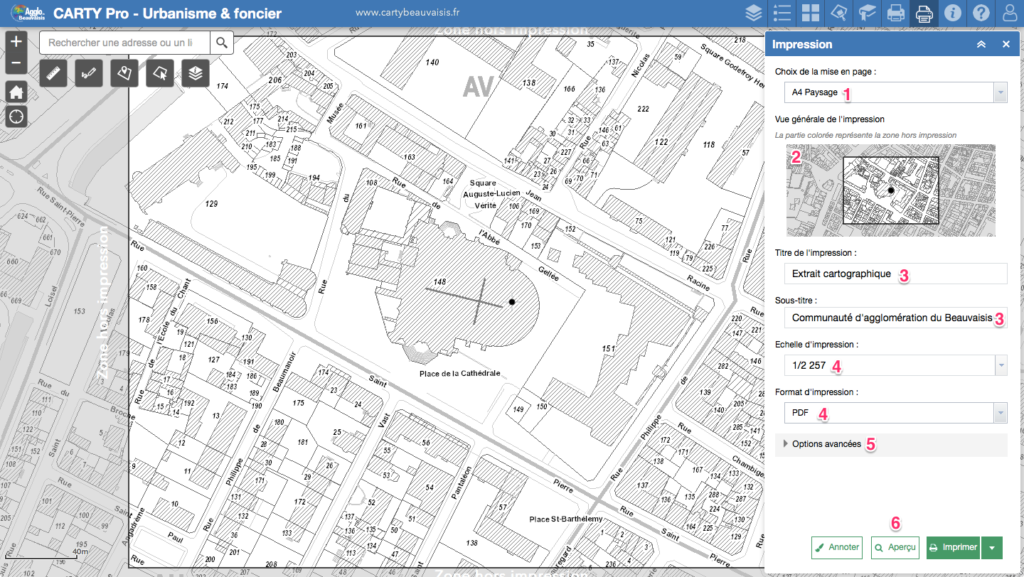This screenshot has height=577, width=1024.
Task: Open the Imprimer split-button arrow
Action: [992, 548]
